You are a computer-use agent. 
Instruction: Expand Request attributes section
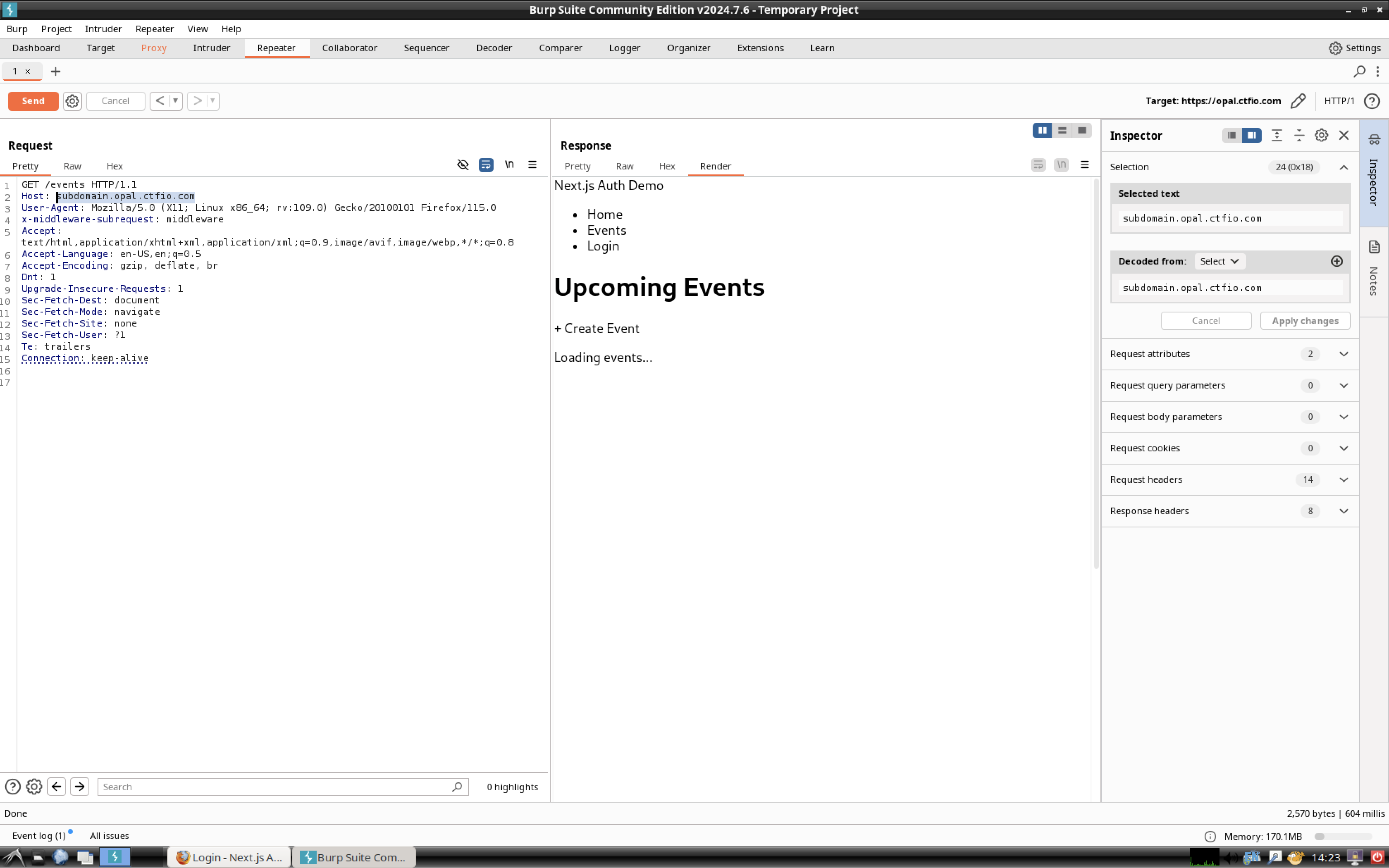coord(1344,354)
